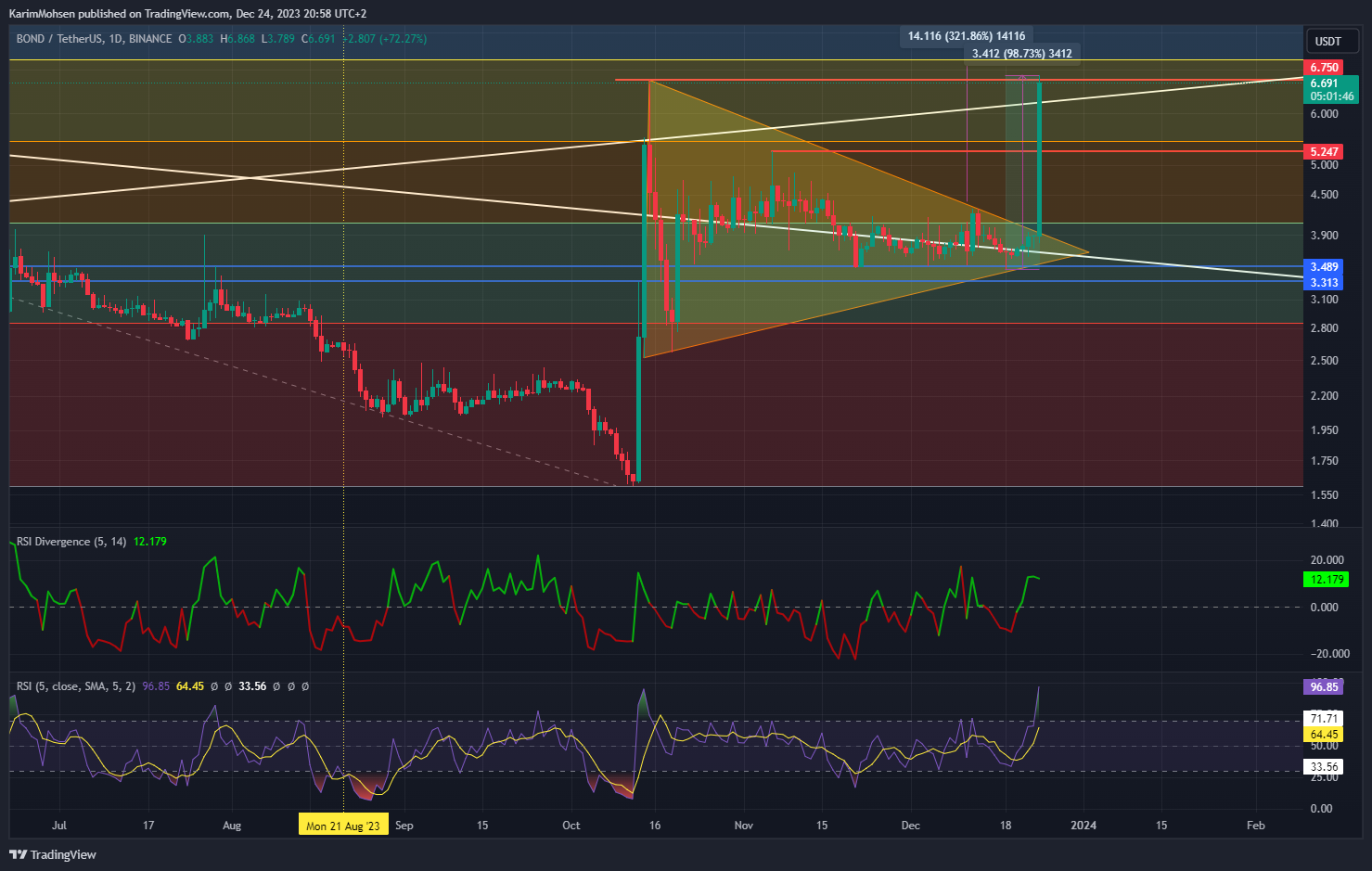This screenshot has width=1372, height=871.
Task: Select the yellow Mon 21 Aug '23 date label
Action: click(343, 826)
